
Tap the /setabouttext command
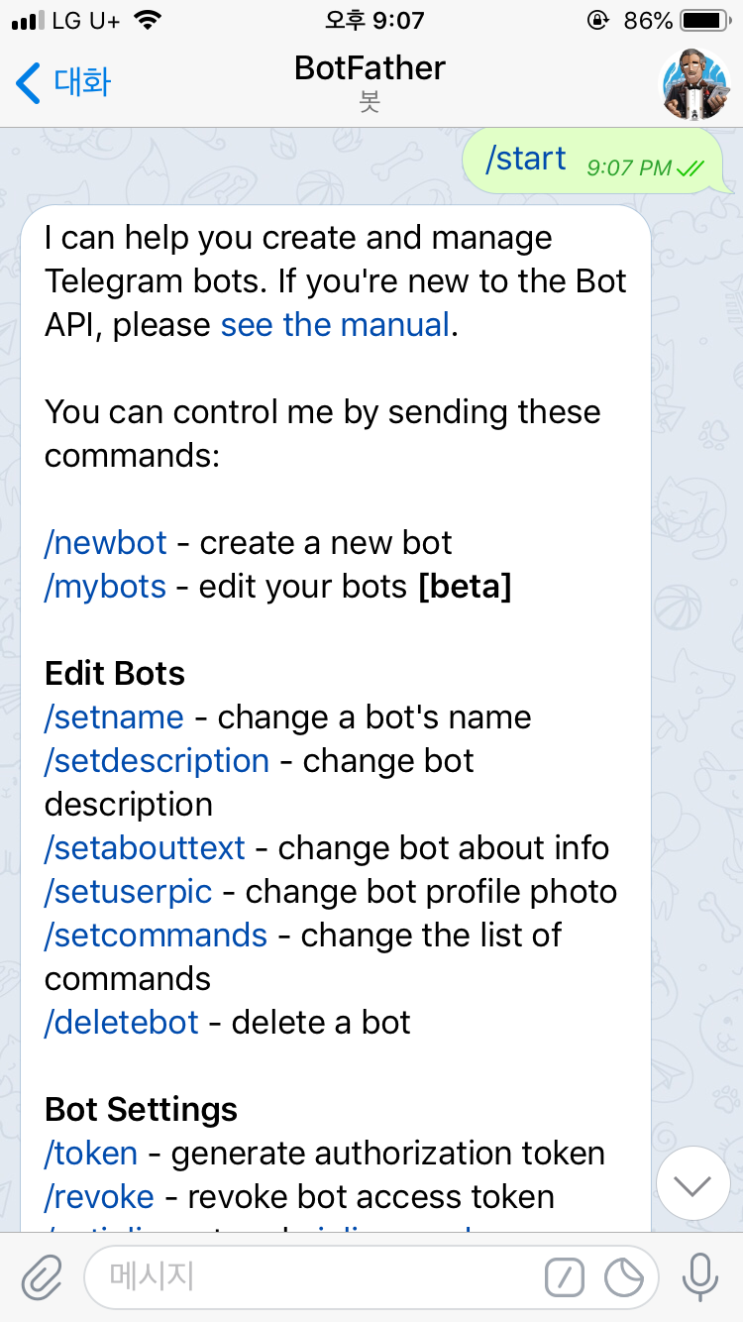pyautogui.click(x=144, y=847)
